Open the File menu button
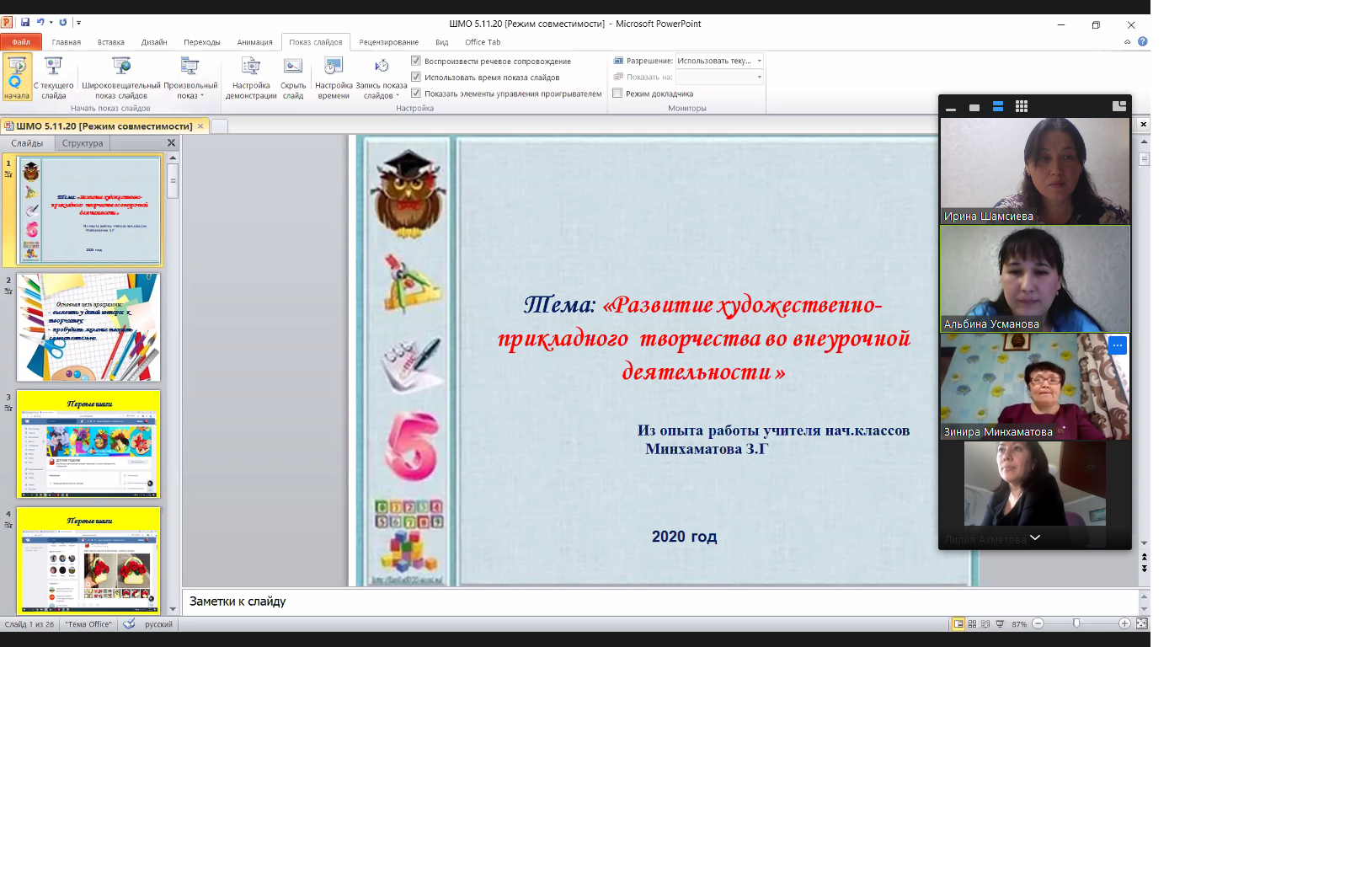This screenshot has height=893, width=1372. click(x=21, y=42)
